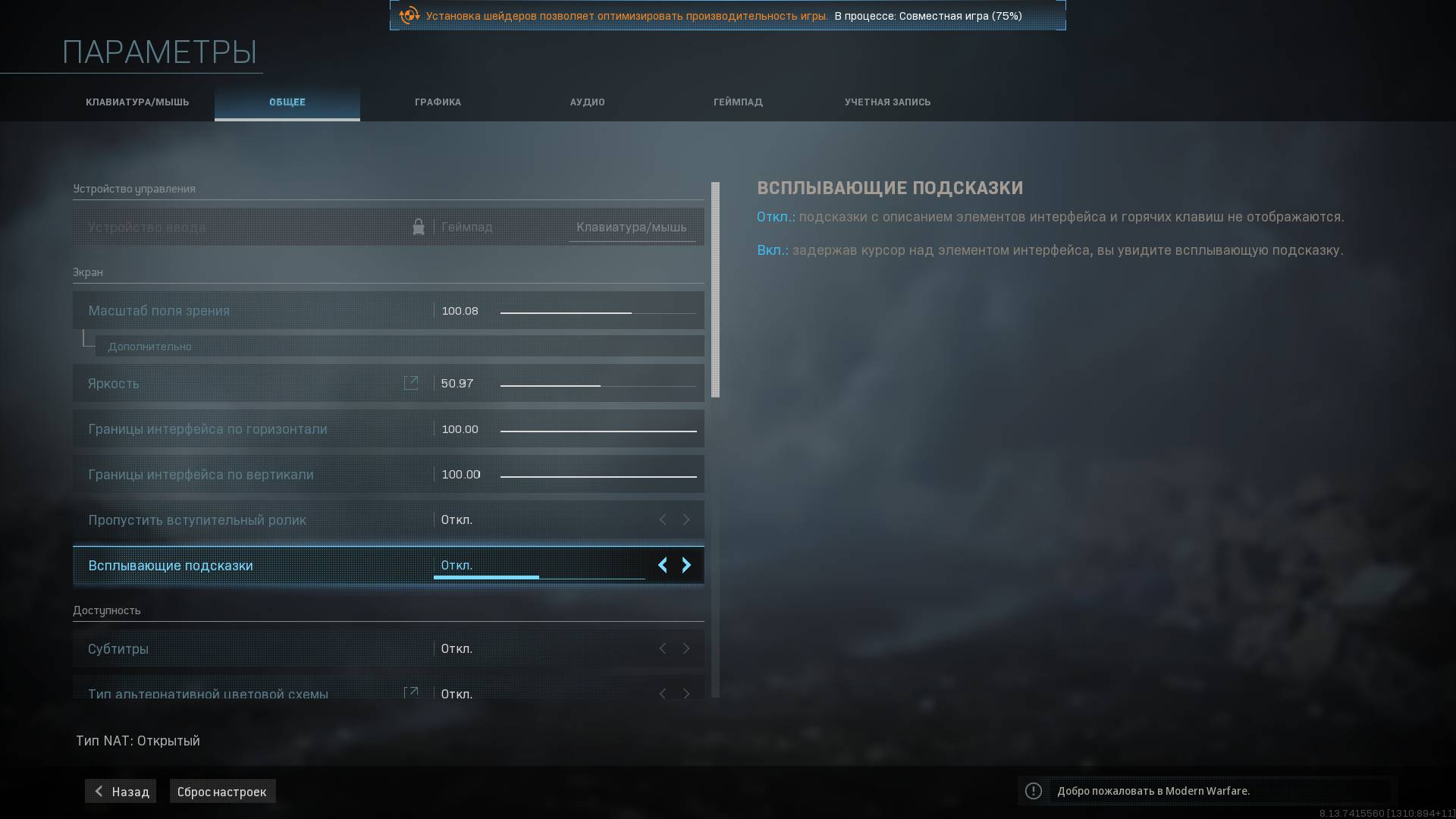Click the alert icon beside the Modern Warfare welcome message
The width and height of the screenshot is (1456, 819).
pos(1033,791)
